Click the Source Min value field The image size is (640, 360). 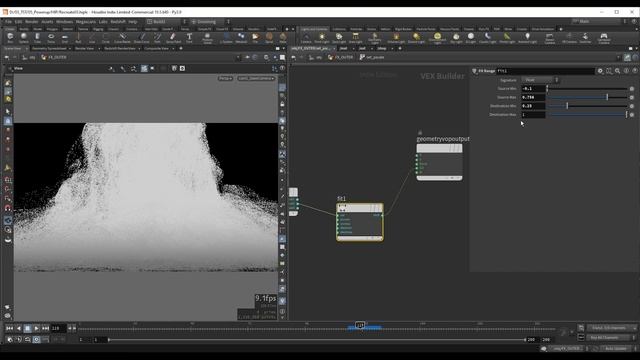pyautogui.click(x=533, y=89)
